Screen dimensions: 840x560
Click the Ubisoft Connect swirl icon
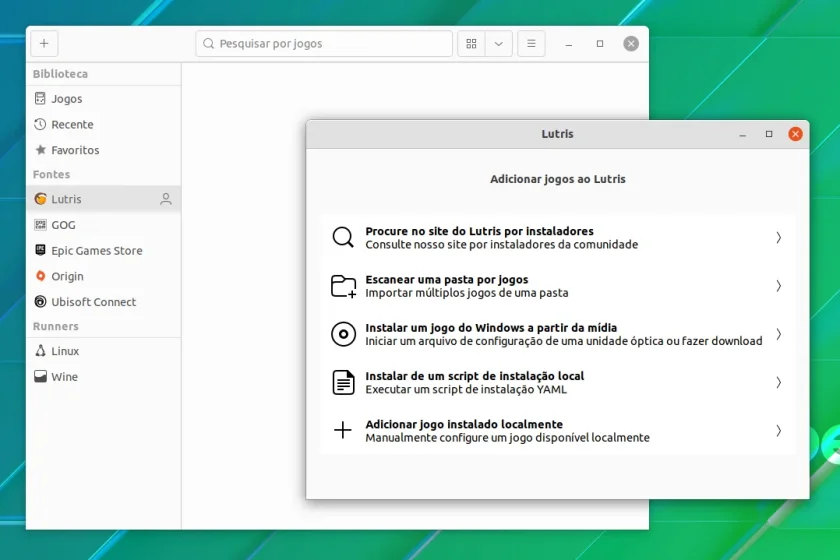click(x=40, y=301)
